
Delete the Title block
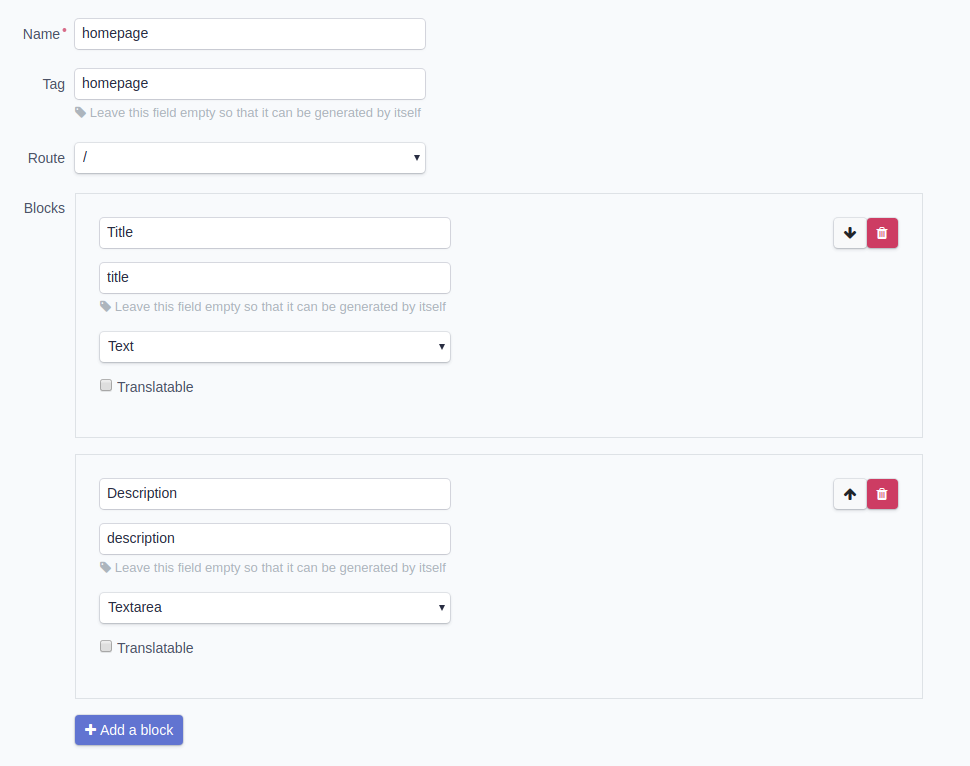(x=882, y=233)
